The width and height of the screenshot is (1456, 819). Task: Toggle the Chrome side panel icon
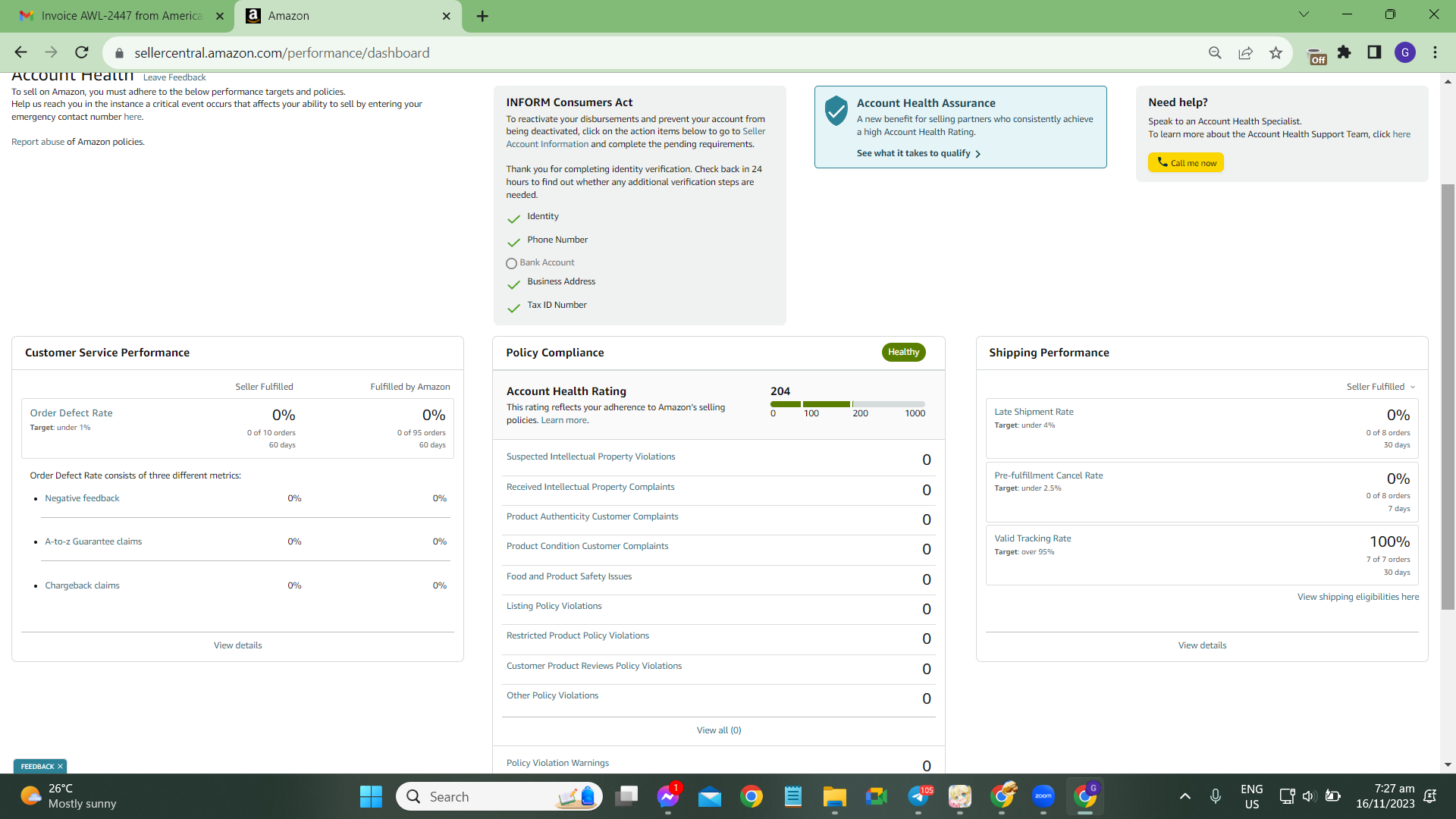tap(1374, 52)
